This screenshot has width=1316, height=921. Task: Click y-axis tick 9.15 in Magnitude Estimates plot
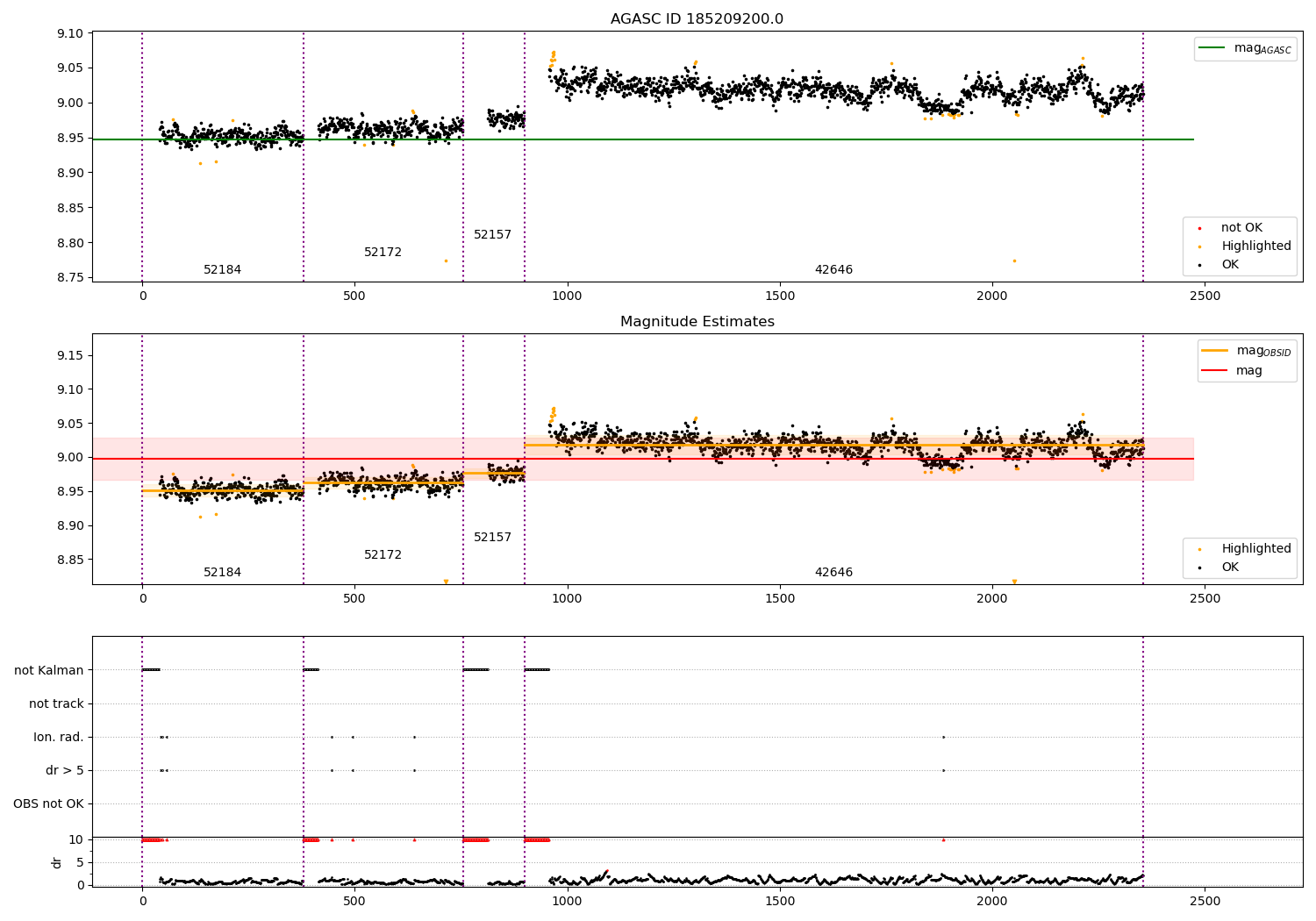click(70, 355)
